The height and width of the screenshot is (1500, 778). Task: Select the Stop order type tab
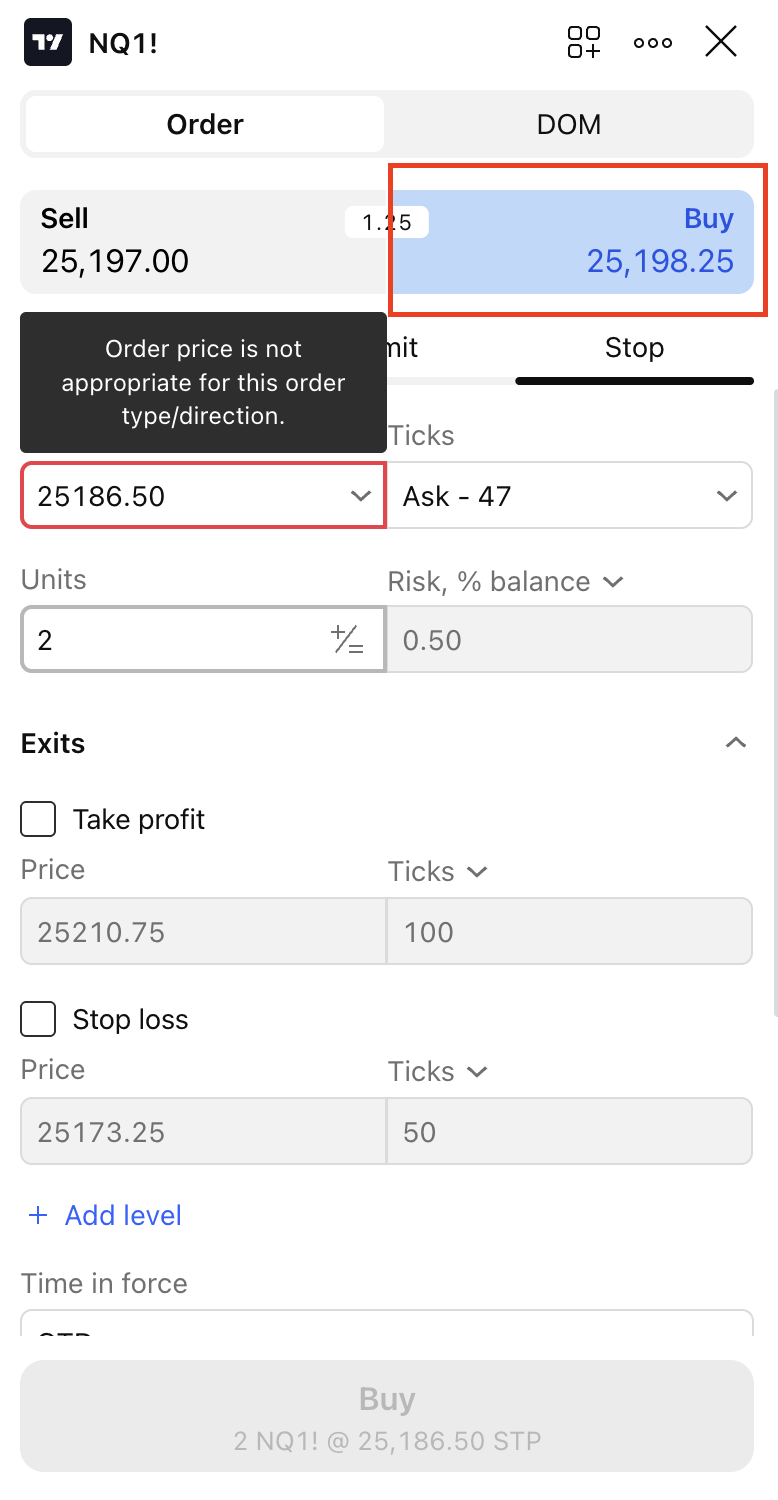(634, 348)
